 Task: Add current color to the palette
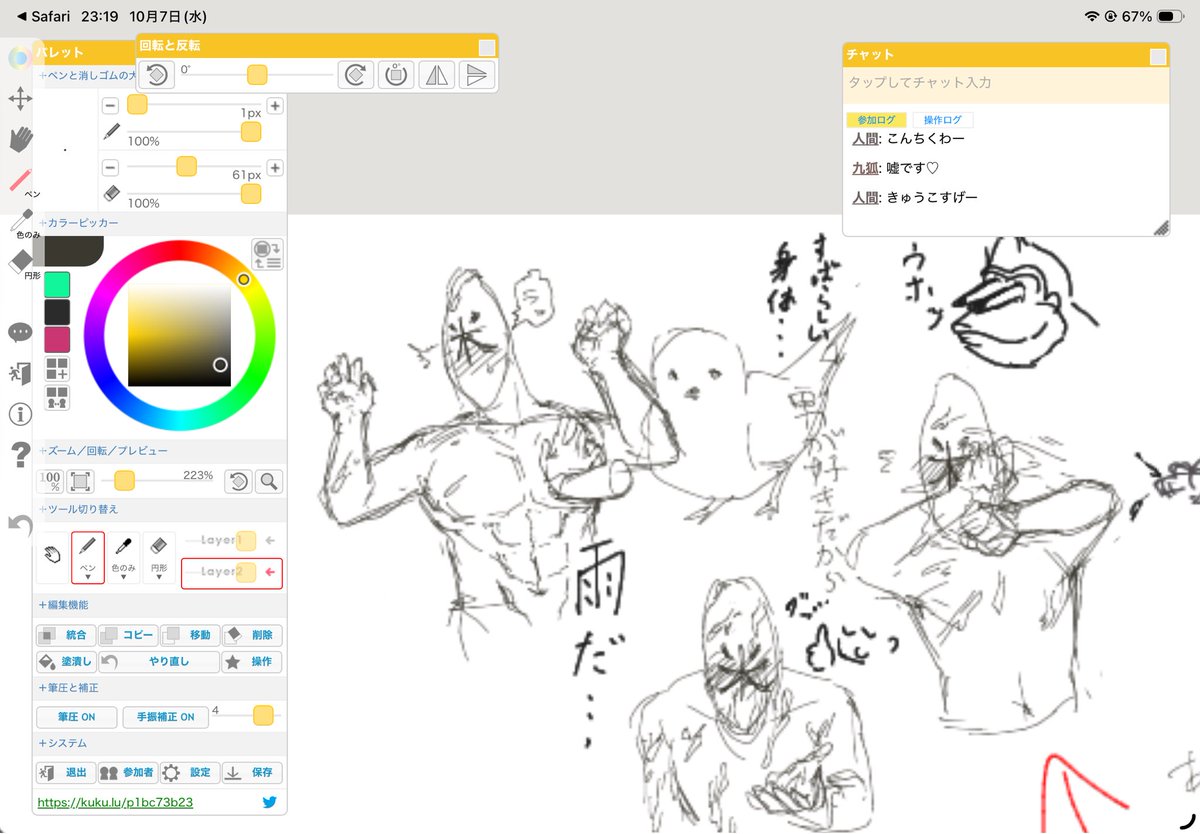point(57,369)
